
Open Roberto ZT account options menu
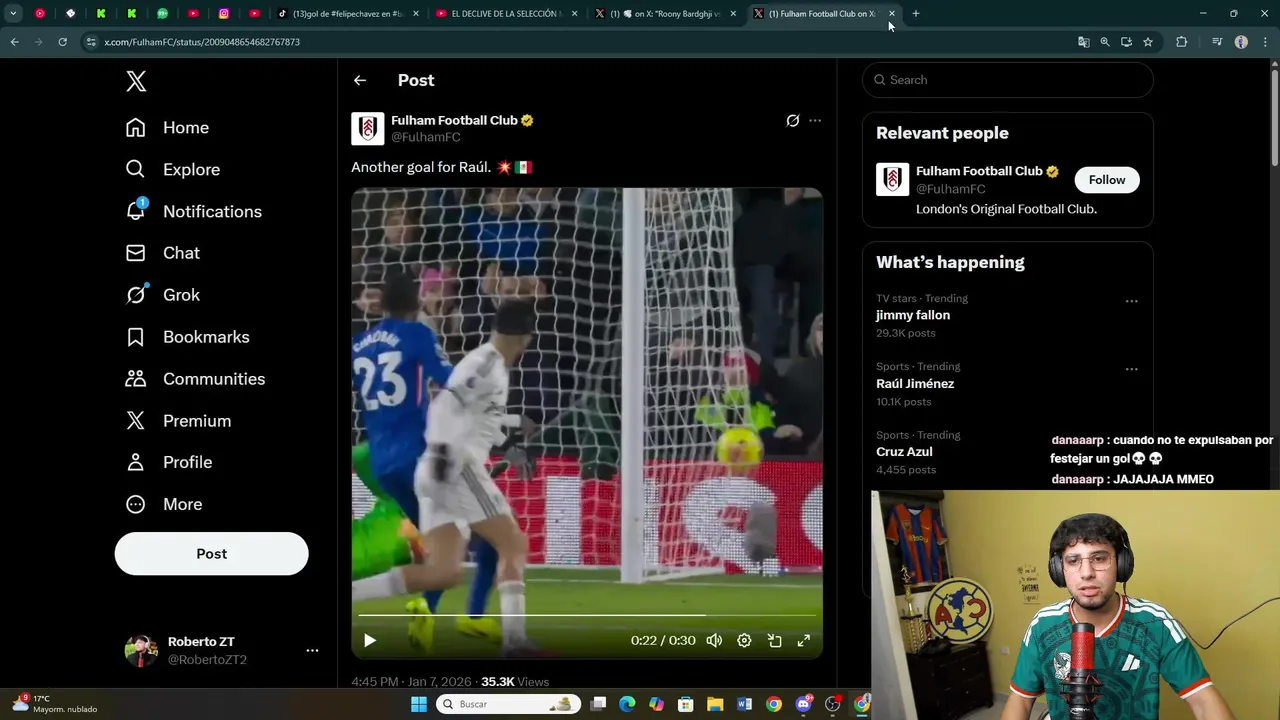point(312,650)
